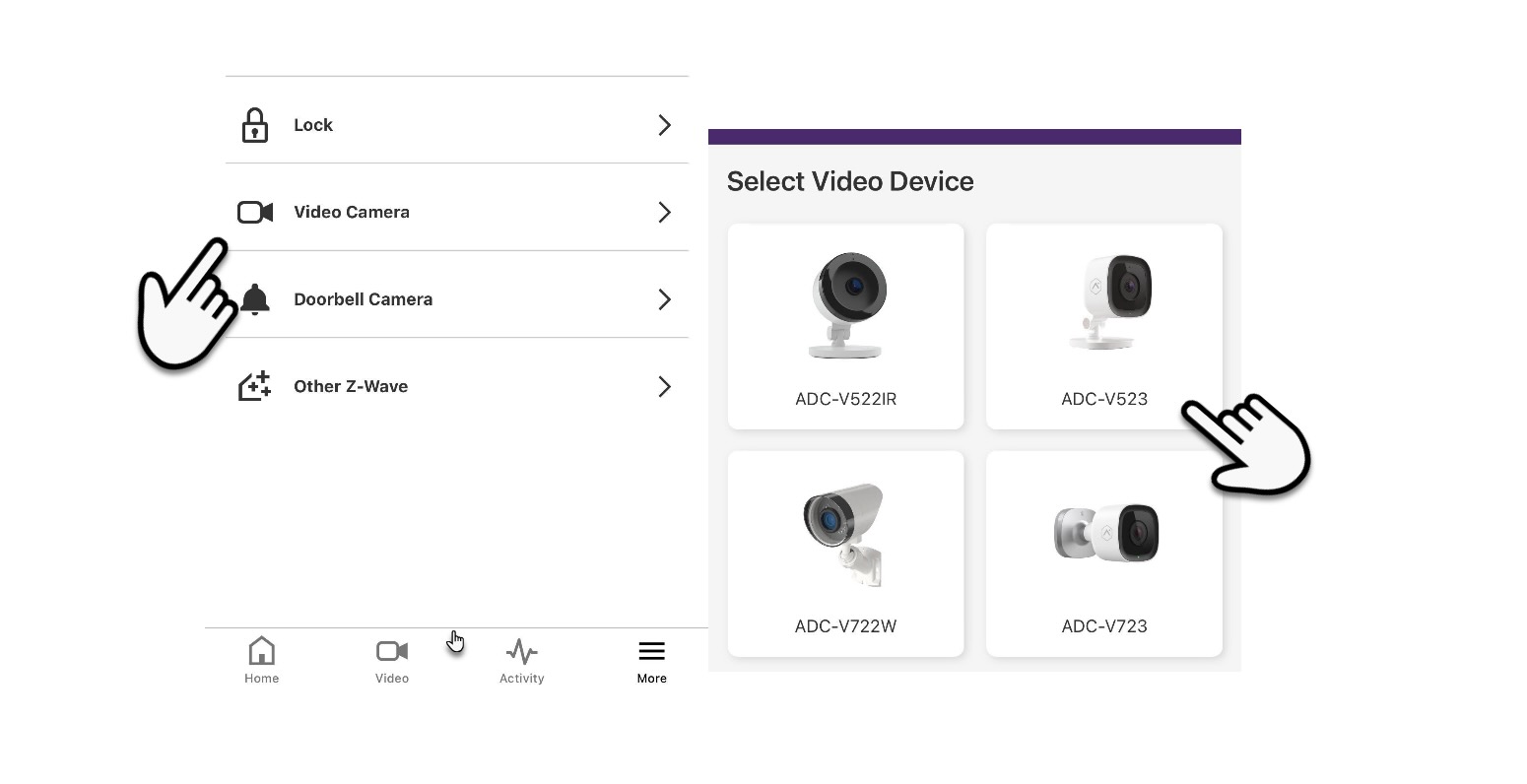1527x784 pixels.
Task: Tap the Lock menu text
Action: click(313, 125)
